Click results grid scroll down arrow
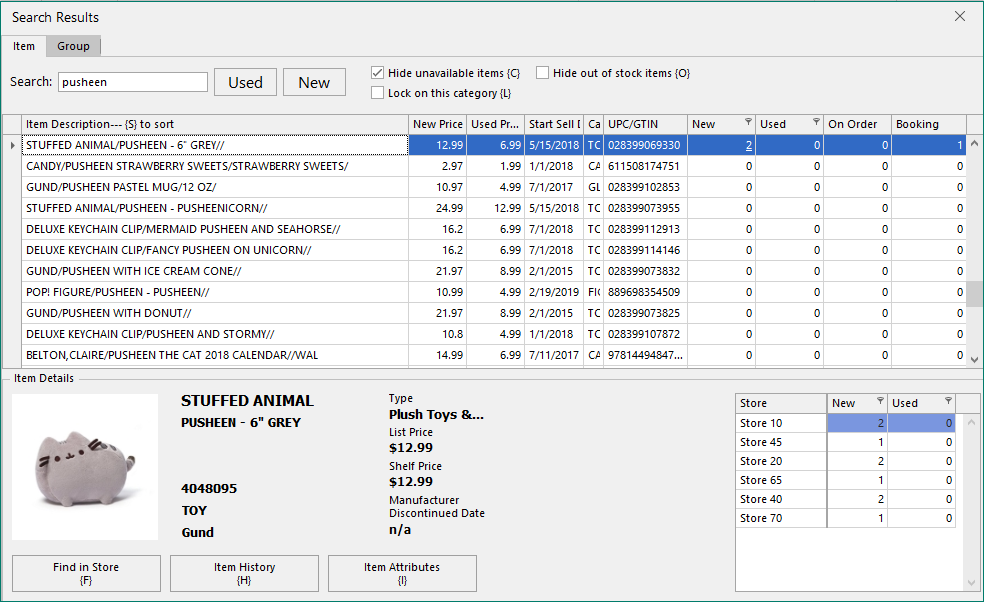This screenshot has width=984, height=602. pyautogui.click(x=975, y=360)
